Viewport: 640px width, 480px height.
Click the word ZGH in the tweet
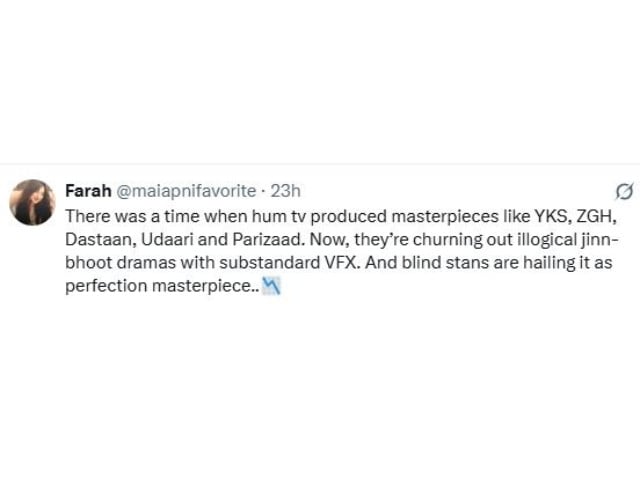(x=582, y=215)
